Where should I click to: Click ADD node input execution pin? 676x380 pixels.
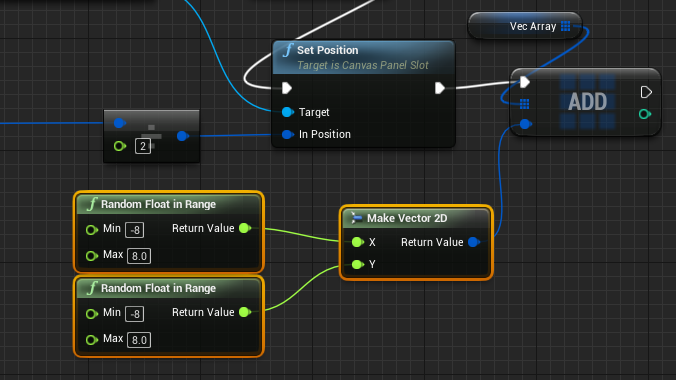click(x=525, y=82)
